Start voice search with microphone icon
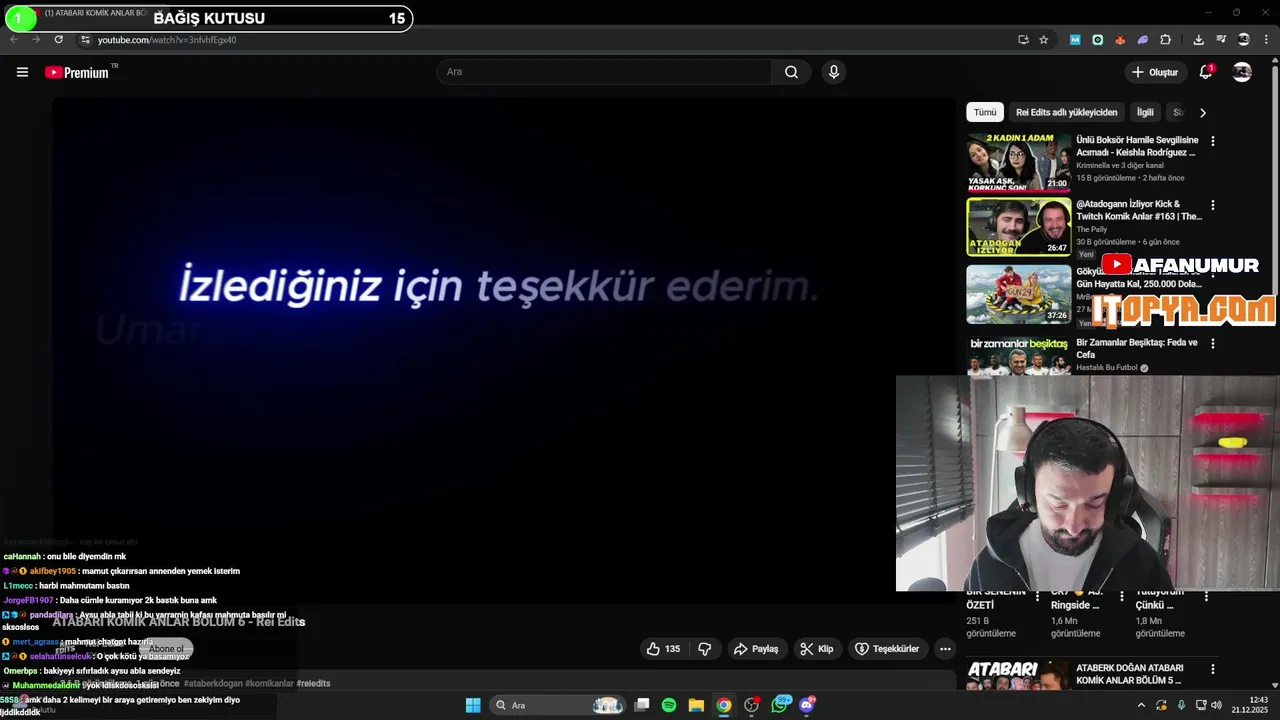The image size is (1280, 720). [834, 72]
